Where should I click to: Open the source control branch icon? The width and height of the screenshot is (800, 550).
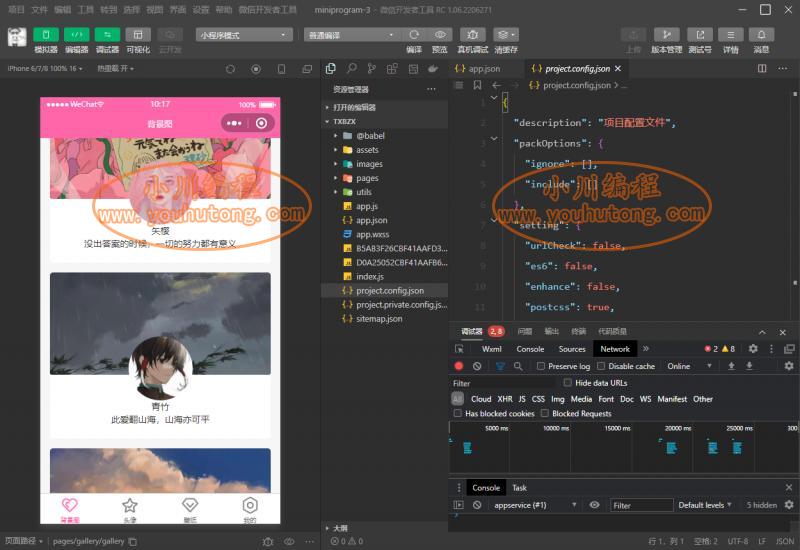click(x=371, y=69)
